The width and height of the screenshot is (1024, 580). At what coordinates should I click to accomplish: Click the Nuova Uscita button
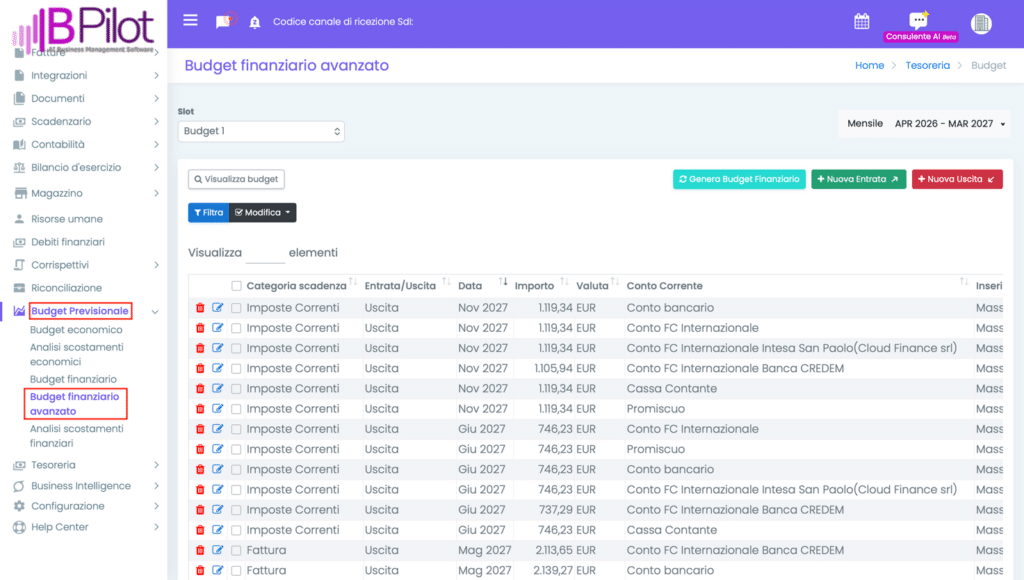[957, 179]
